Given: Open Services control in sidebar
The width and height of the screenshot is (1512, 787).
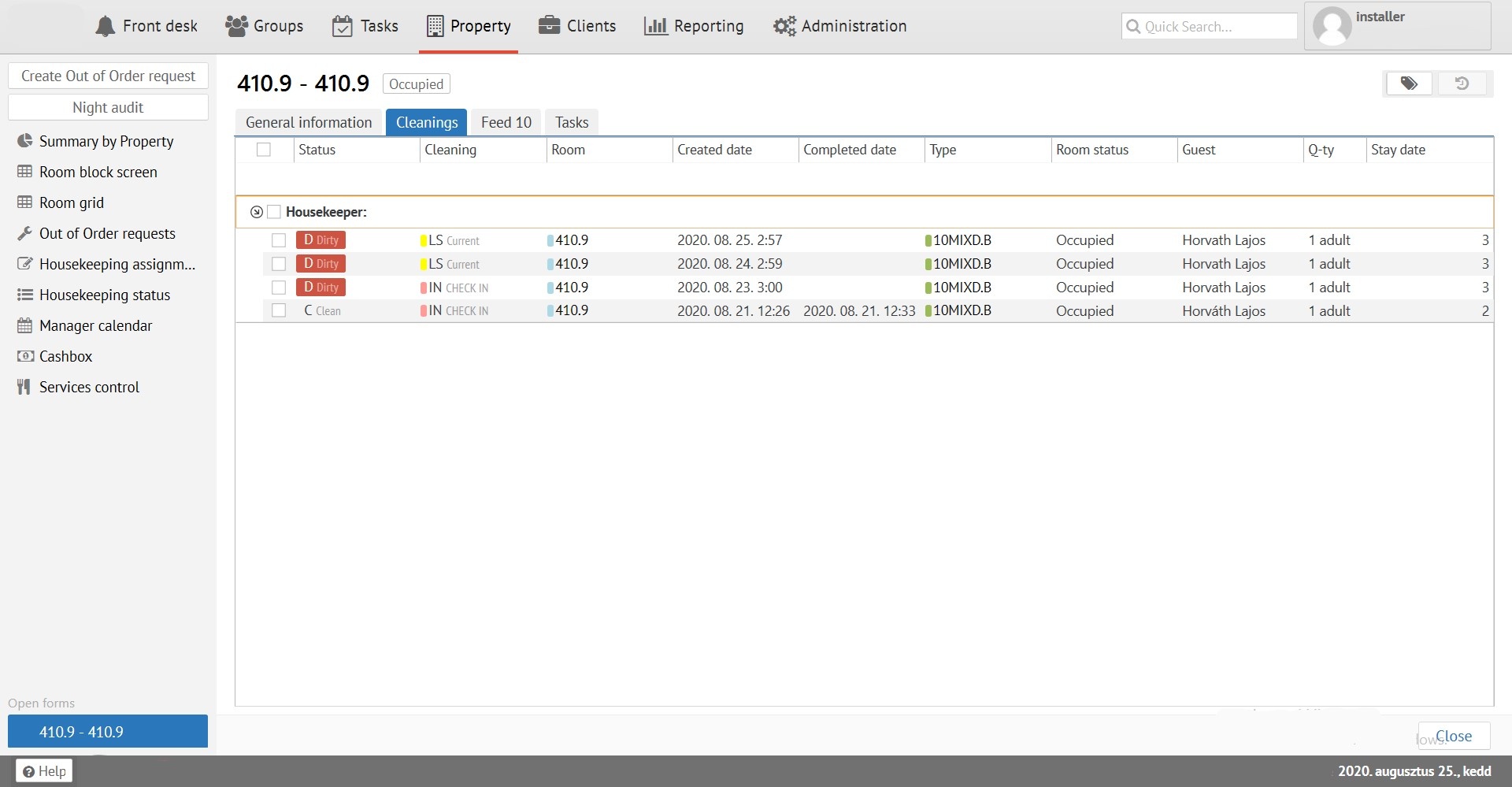Looking at the screenshot, I should 89,387.
